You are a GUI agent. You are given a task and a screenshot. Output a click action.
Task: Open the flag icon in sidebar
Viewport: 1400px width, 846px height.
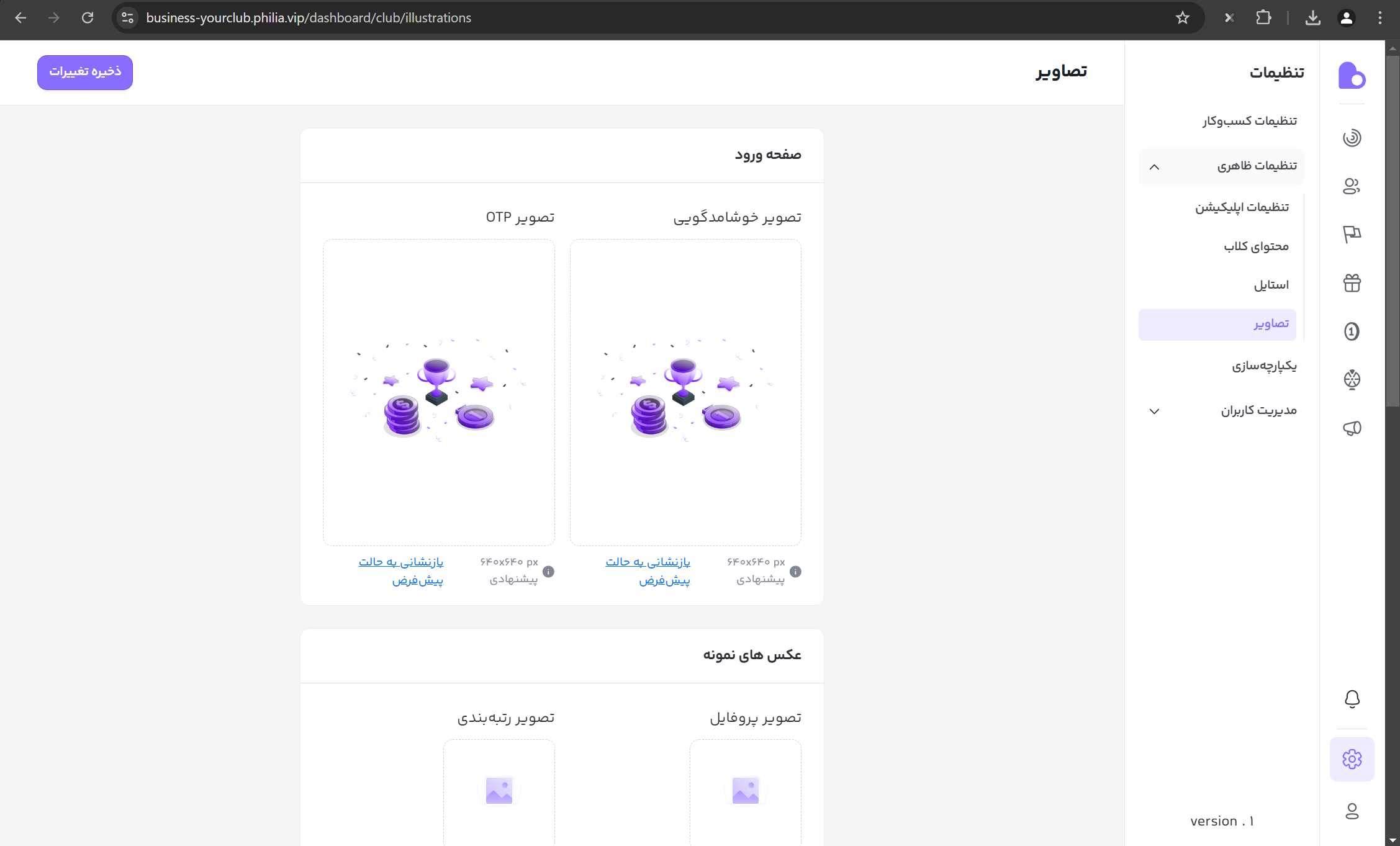click(1352, 235)
